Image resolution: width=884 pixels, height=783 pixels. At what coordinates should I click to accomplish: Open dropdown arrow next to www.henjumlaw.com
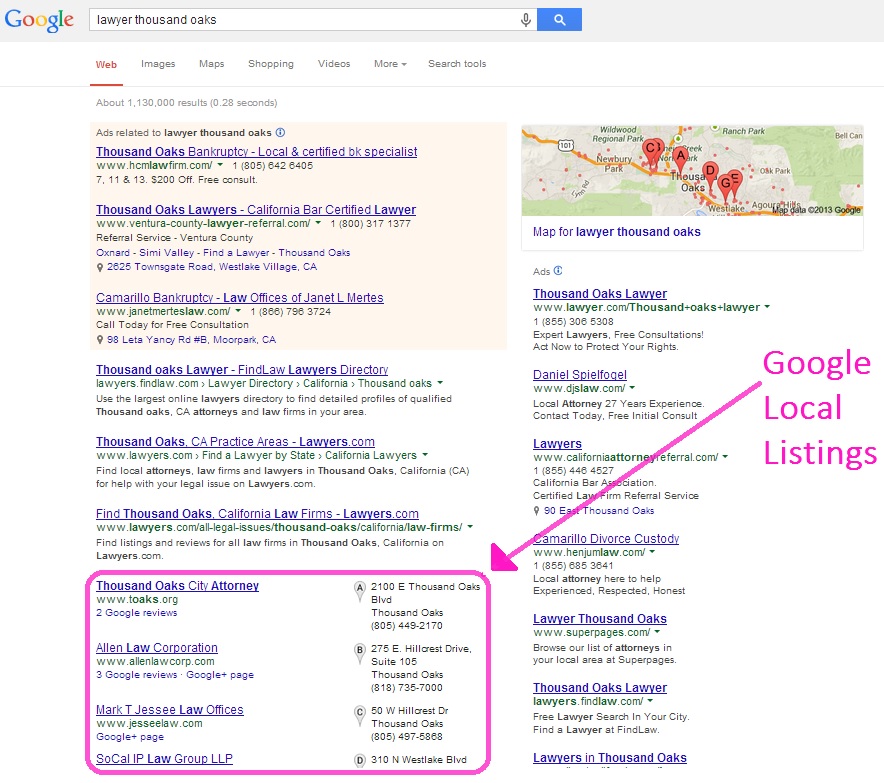[652, 552]
